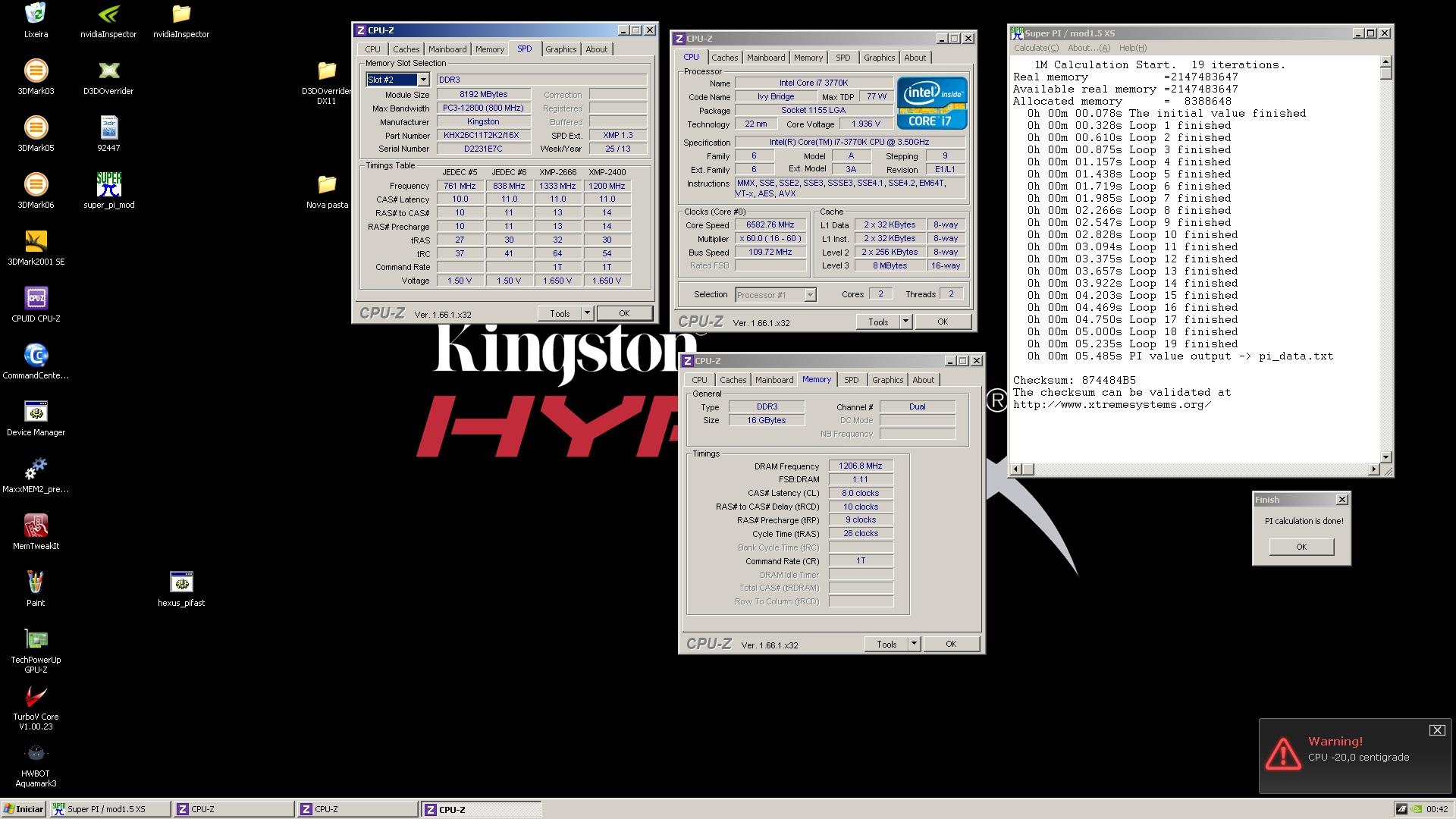Image resolution: width=1456 pixels, height=819 pixels.
Task: Open Calculate menu in Super PI
Action: [1036, 48]
